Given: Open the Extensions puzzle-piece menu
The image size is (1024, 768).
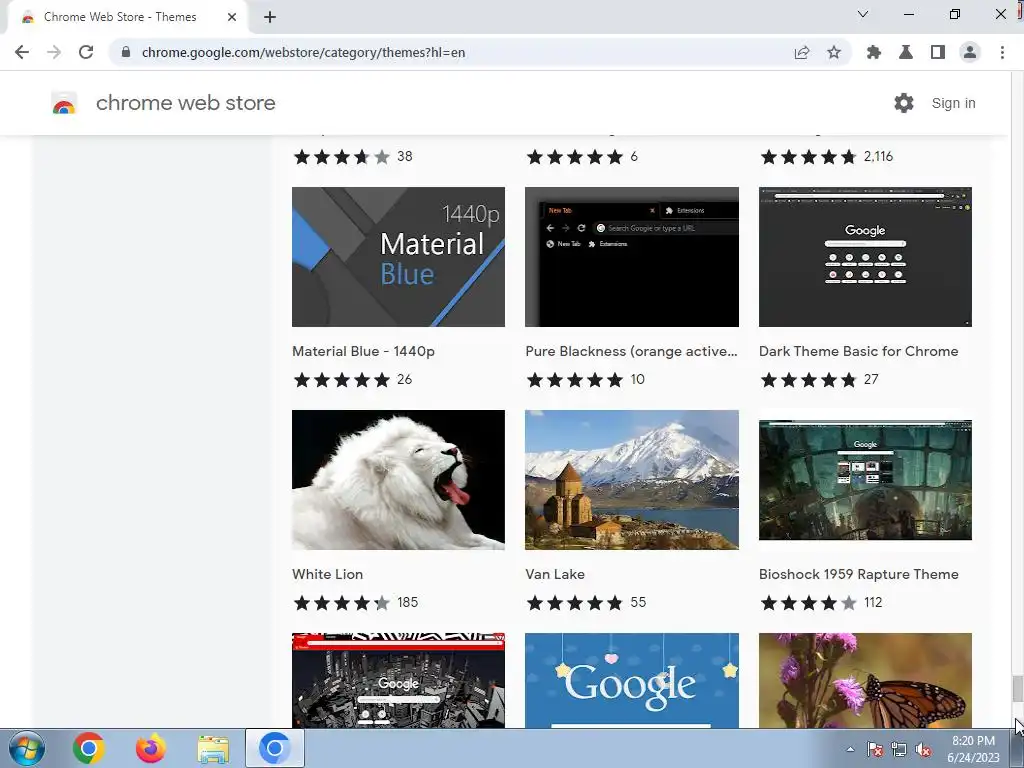Looking at the screenshot, I should [874, 52].
